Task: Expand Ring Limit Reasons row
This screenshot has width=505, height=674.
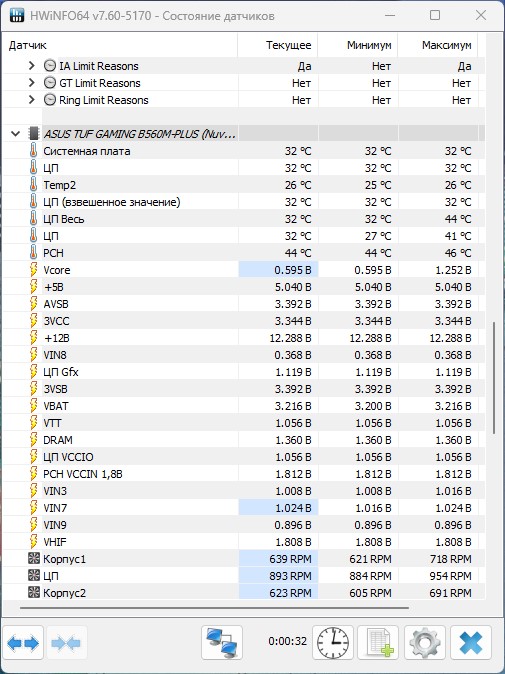Action: (x=31, y=100)
